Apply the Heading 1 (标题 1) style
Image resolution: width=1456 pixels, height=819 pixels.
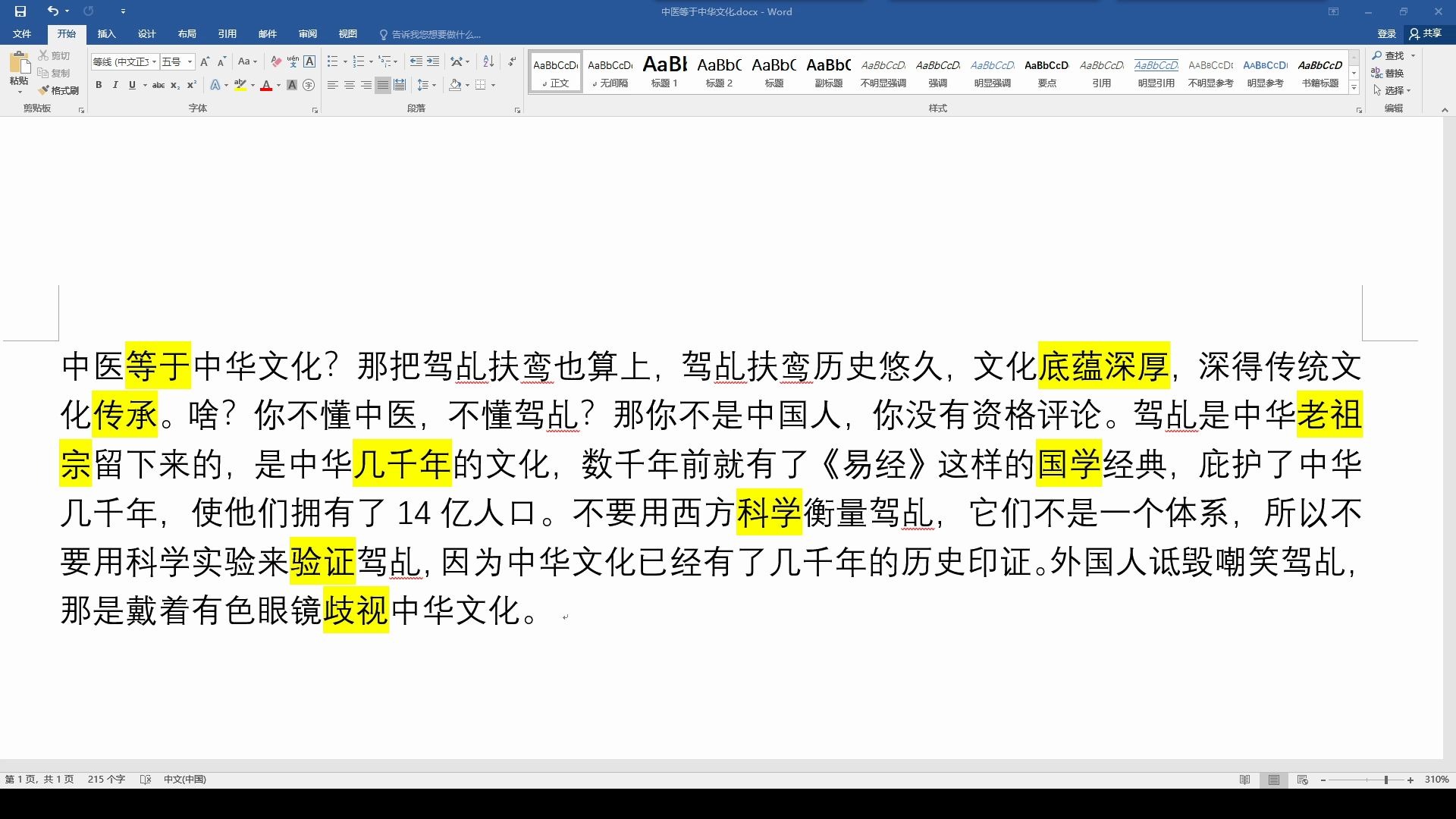(665, 72)
